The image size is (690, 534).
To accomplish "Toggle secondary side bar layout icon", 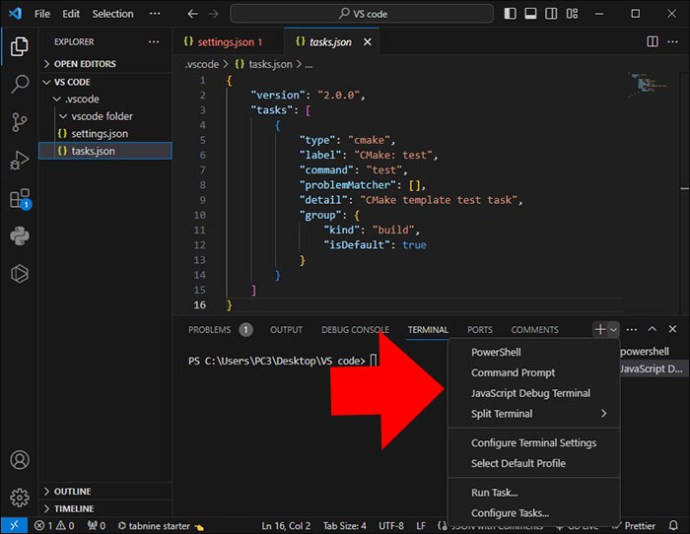I will click(551, 14).
